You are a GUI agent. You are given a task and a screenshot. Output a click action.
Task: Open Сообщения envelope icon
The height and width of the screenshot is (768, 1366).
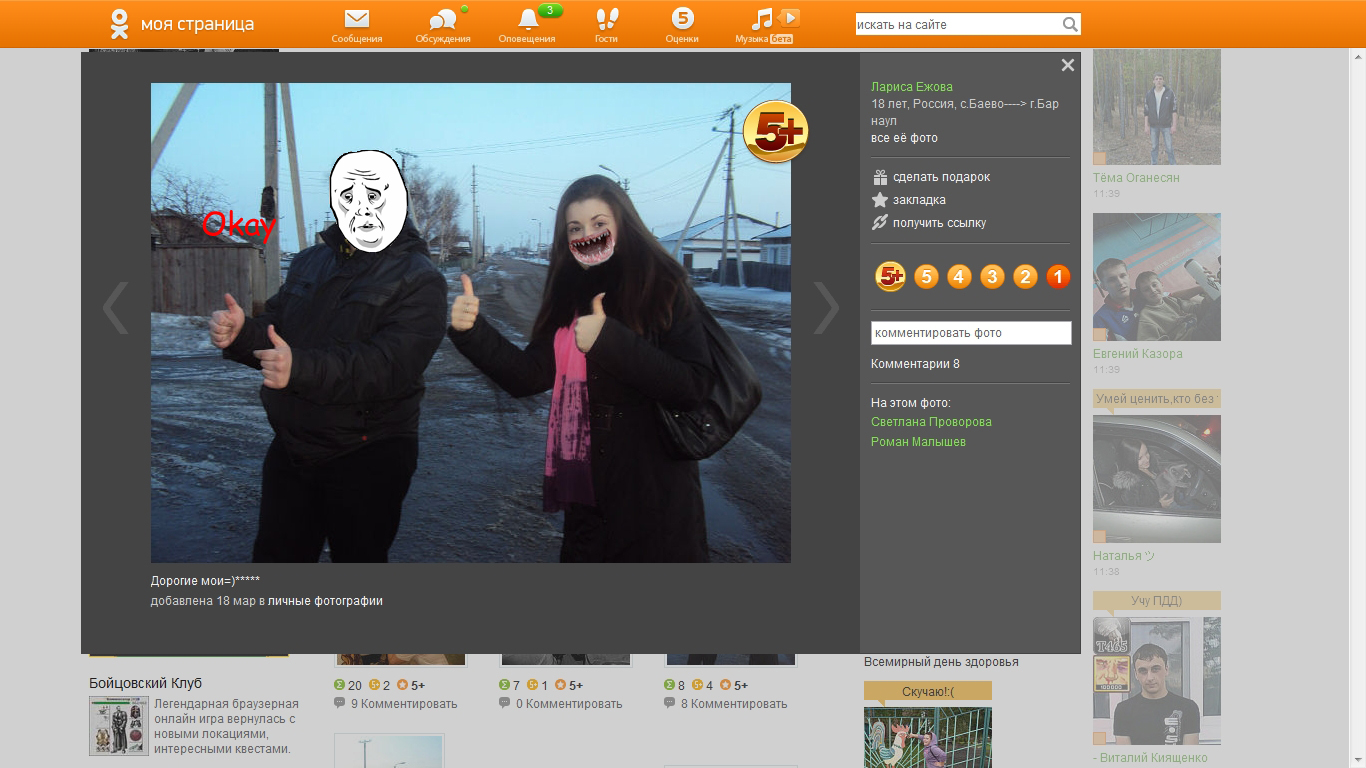coord(357,19)
